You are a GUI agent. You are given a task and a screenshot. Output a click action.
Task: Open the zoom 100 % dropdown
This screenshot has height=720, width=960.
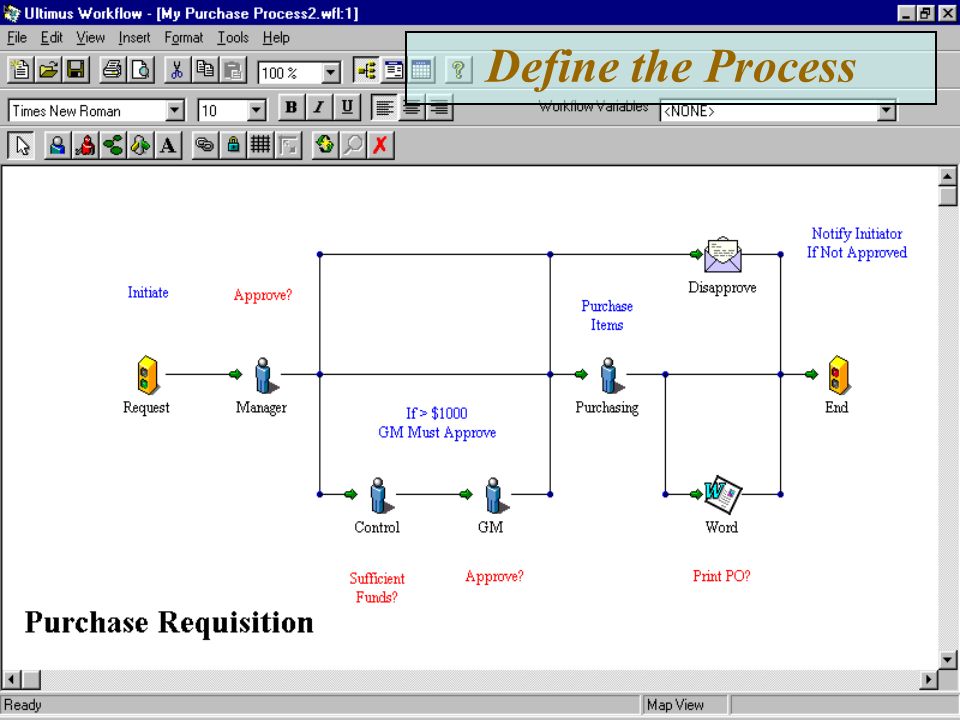click(331, 73)
